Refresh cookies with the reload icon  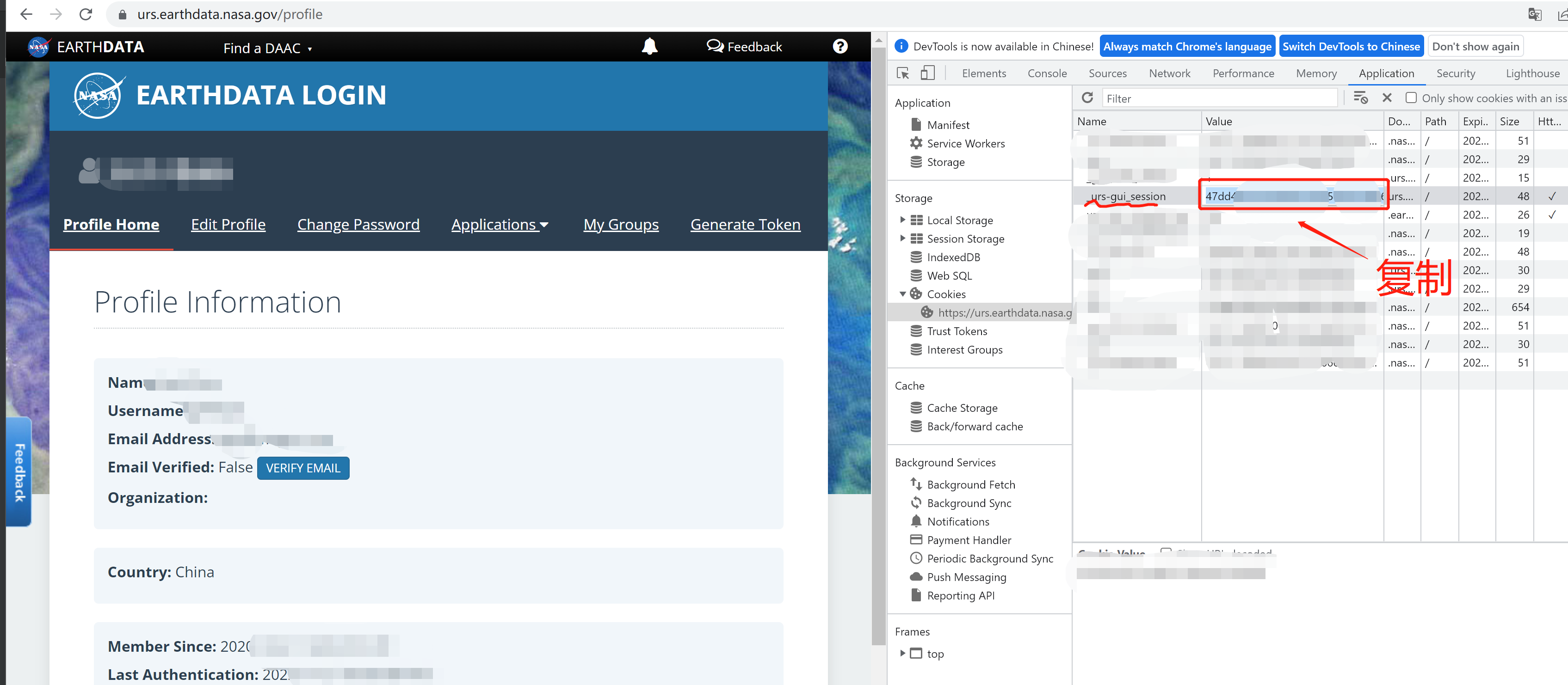click(x=1087, y=98)
